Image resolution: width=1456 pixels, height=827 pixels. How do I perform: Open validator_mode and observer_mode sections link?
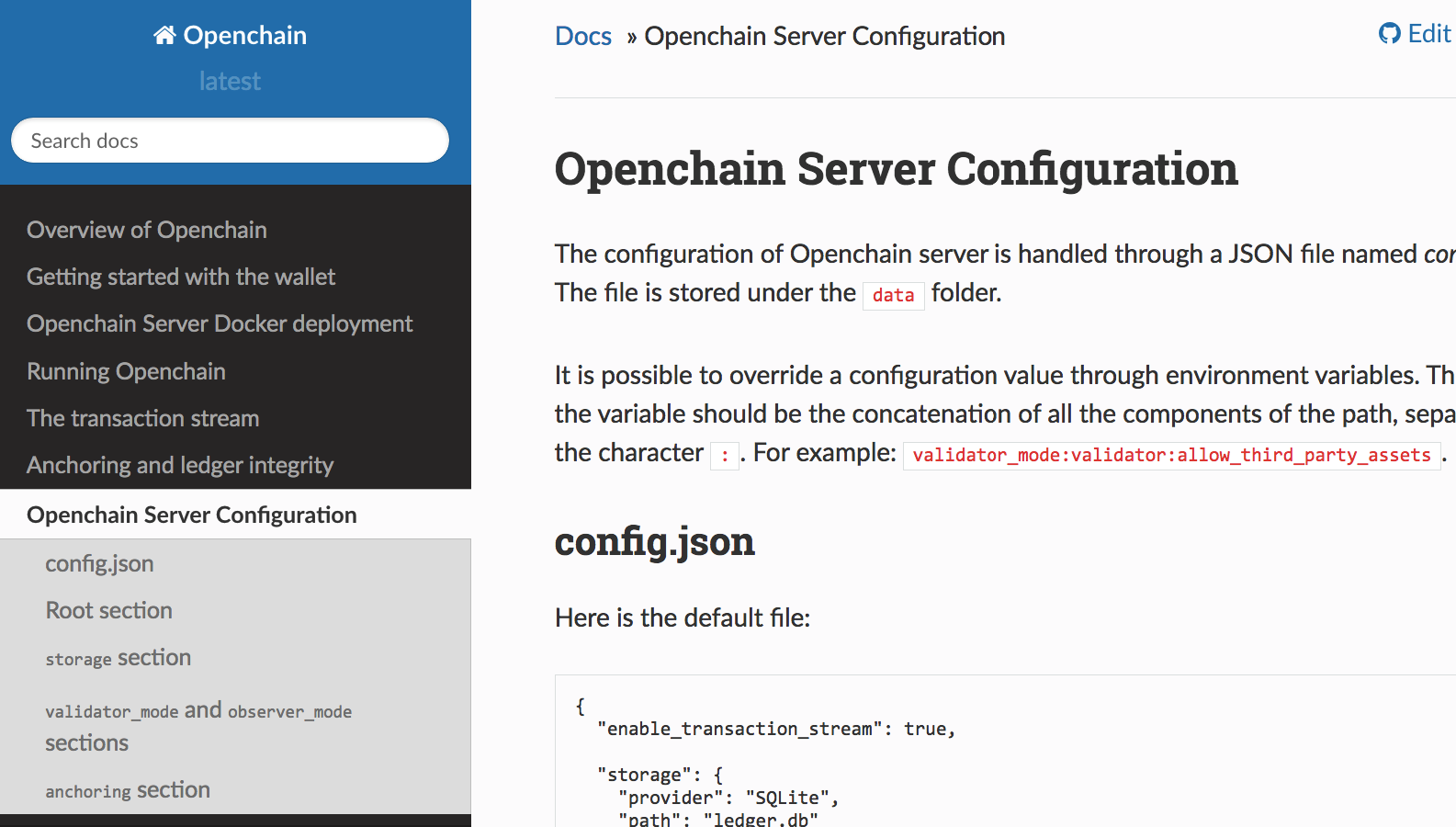(x=198, y=726)
